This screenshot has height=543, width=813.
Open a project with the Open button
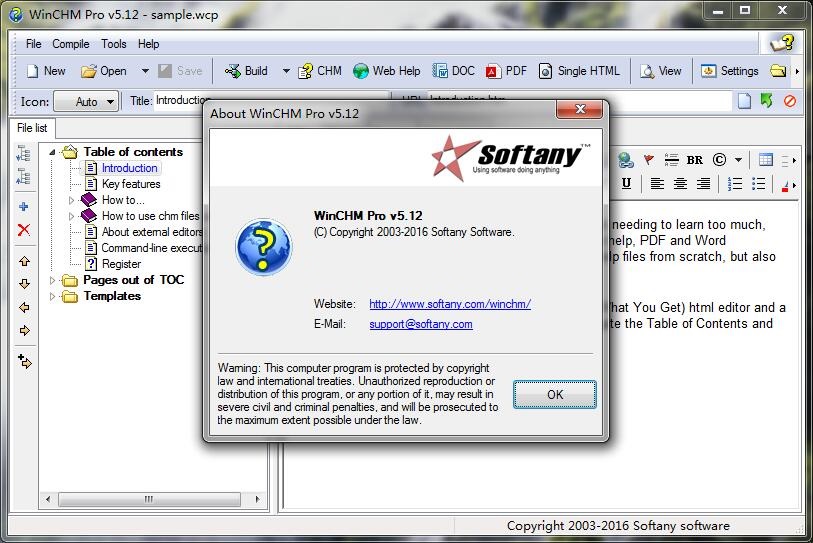104,71
